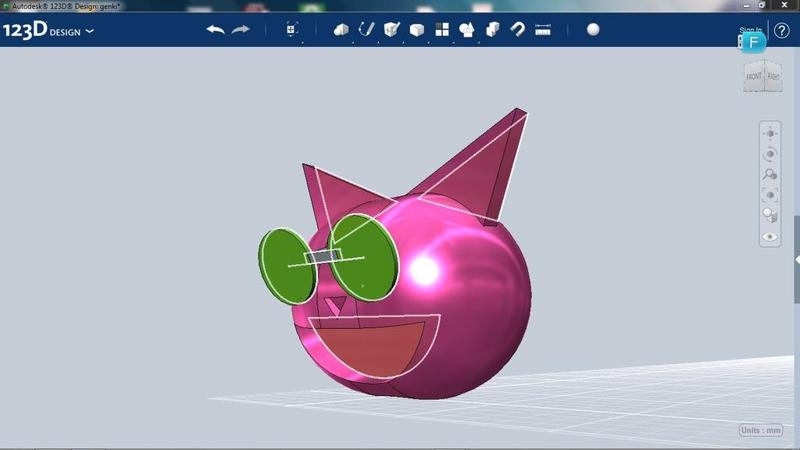Viewport: 800px width, 450px height.
Task: Click the FRONT face of view cube
Action: point(754,77)
